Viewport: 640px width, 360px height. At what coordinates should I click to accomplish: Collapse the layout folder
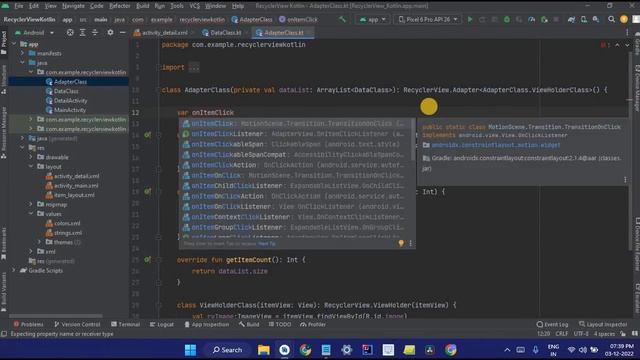click(31, 167)
